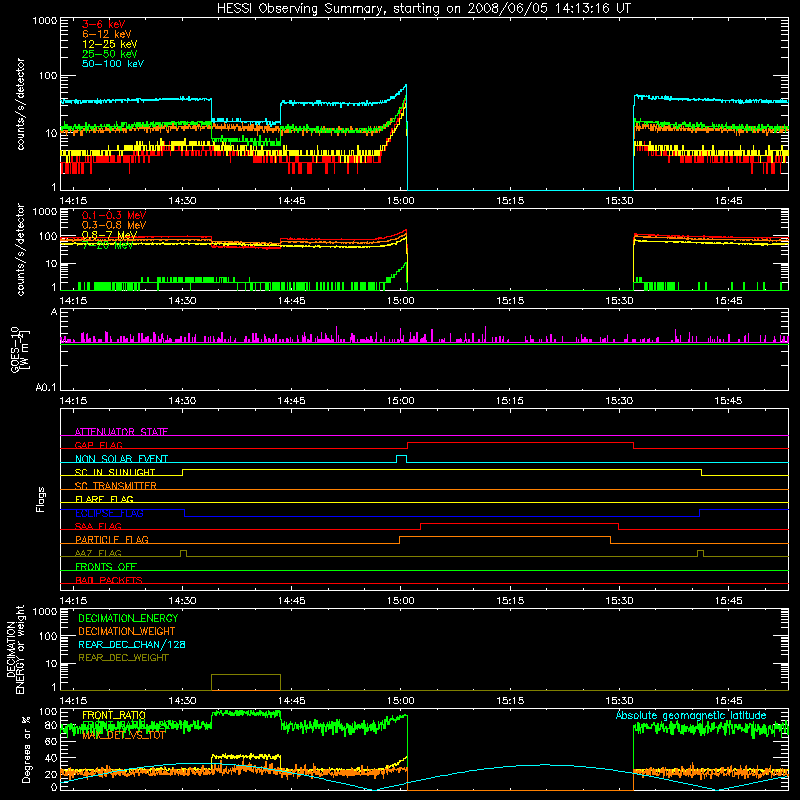The image size is (800, 800).
Task: Click the SAA_FLAG label
Action: click(98, 526)
